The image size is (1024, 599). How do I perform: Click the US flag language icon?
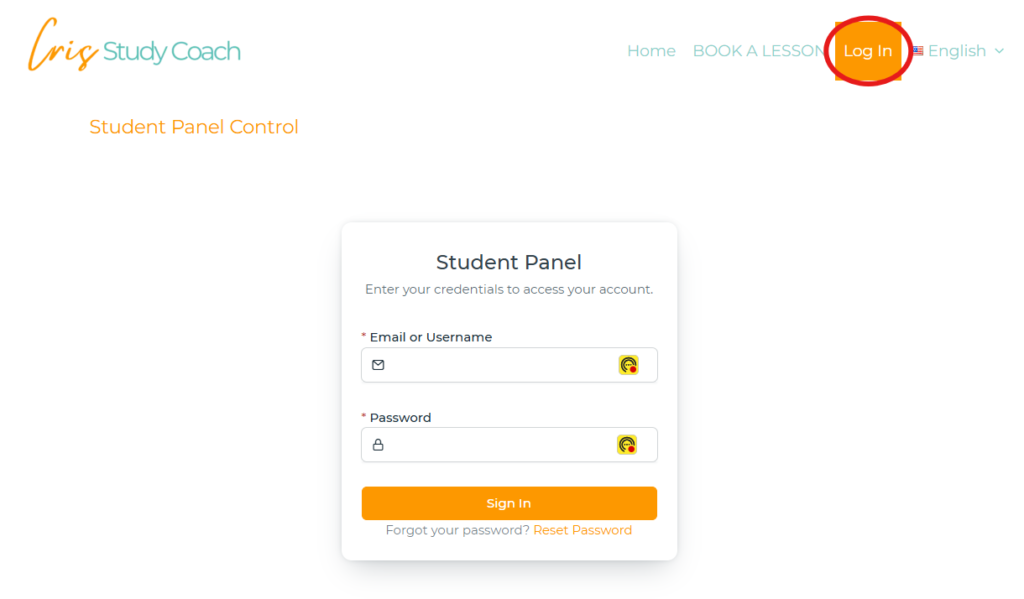(918, 51)
